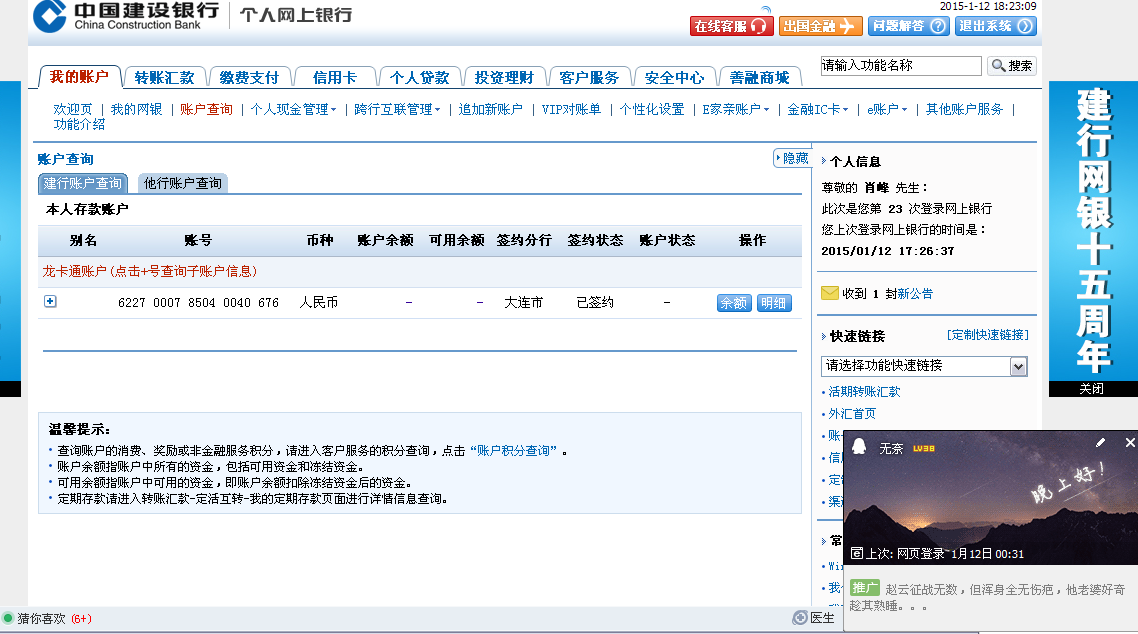The width and height of the screenshot is (1138, 634).
Task: Click 退出系统 to log out
Action: pos(995,26)
